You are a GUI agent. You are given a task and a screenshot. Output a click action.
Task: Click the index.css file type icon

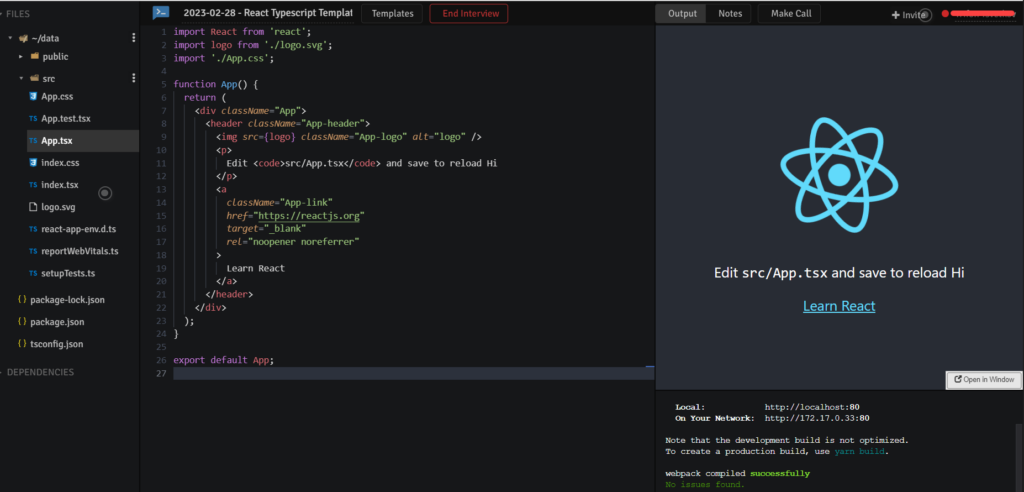tap(33, 163)
